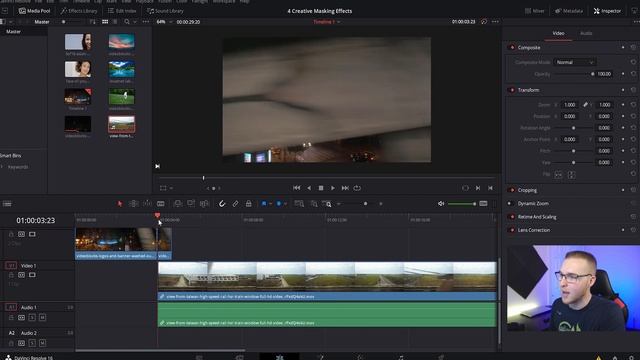Click the Play Reverse button
Screen dimensions: 640x360
tap(309, 188)
